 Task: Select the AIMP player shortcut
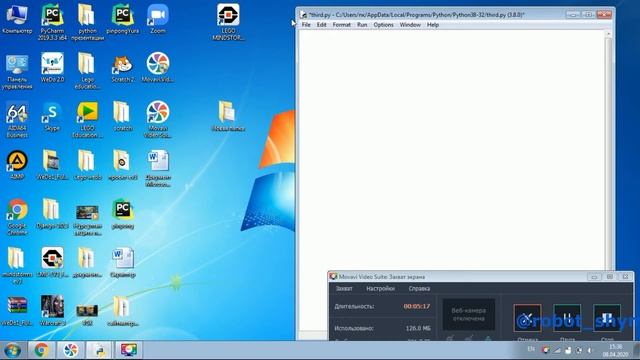17,165
